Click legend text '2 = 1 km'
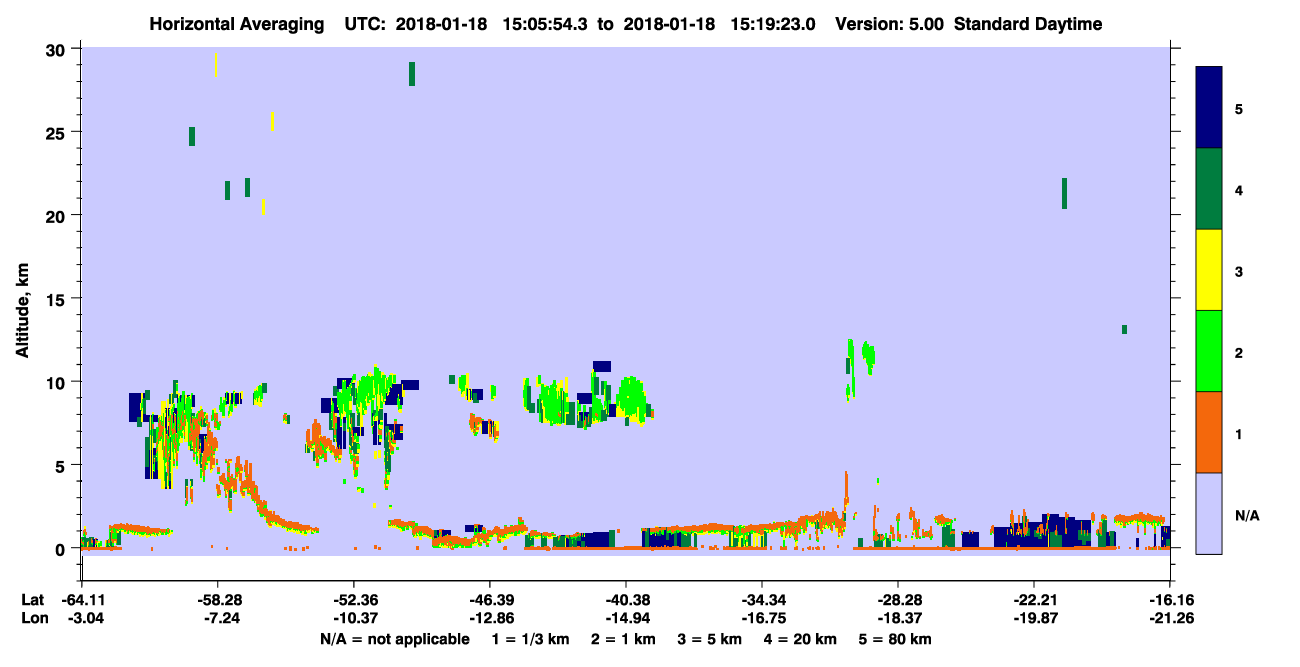This screenshot has width=1300, height=667. (x=623, y=639)
